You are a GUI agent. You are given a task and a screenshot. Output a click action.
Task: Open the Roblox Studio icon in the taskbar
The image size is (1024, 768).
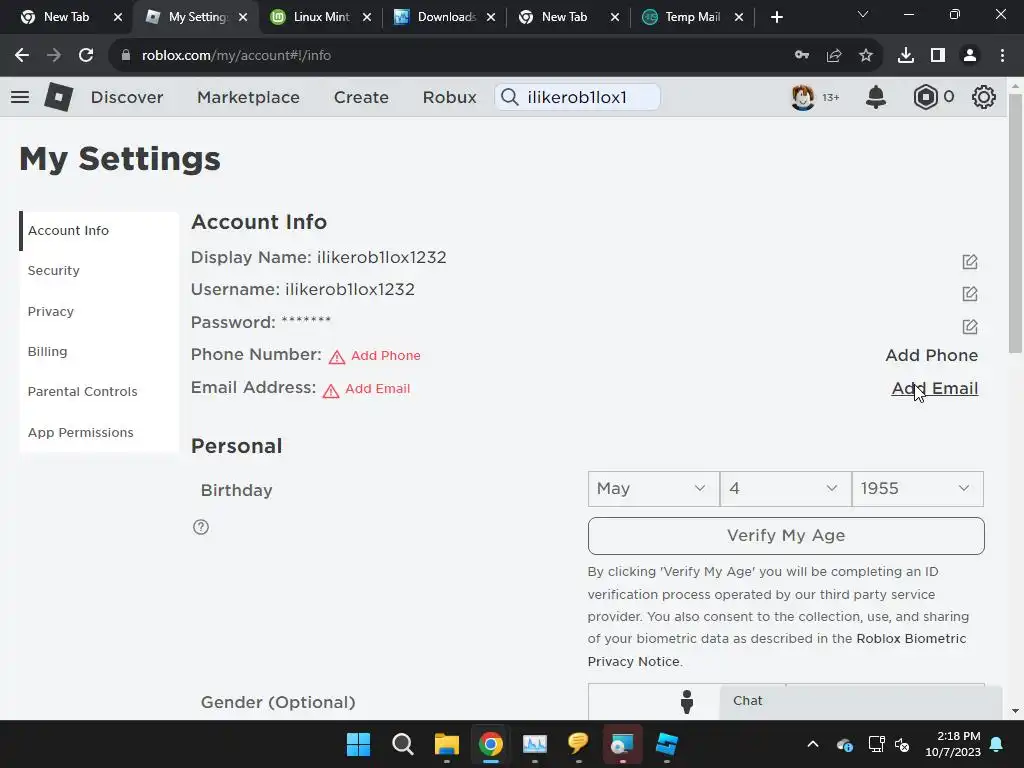click(x=667, y=744)
